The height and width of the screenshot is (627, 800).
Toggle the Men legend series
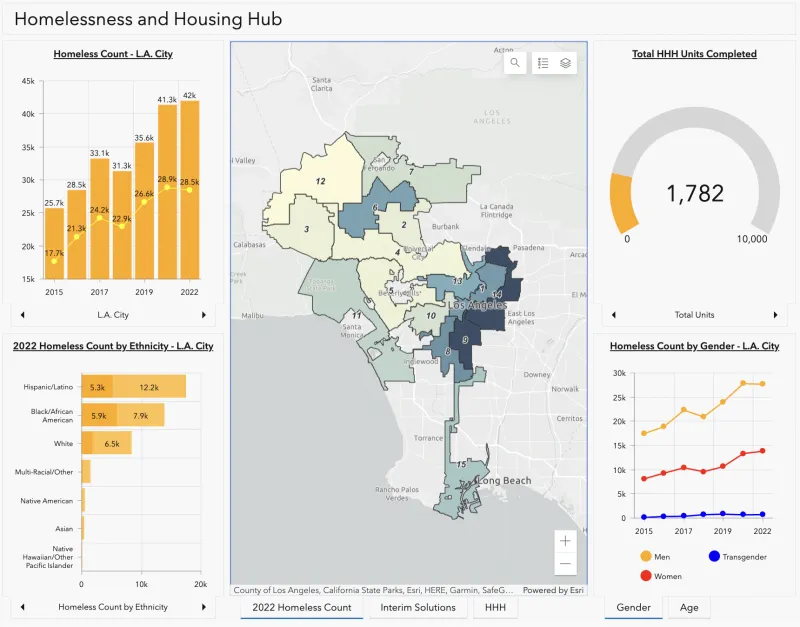(655, 557)
